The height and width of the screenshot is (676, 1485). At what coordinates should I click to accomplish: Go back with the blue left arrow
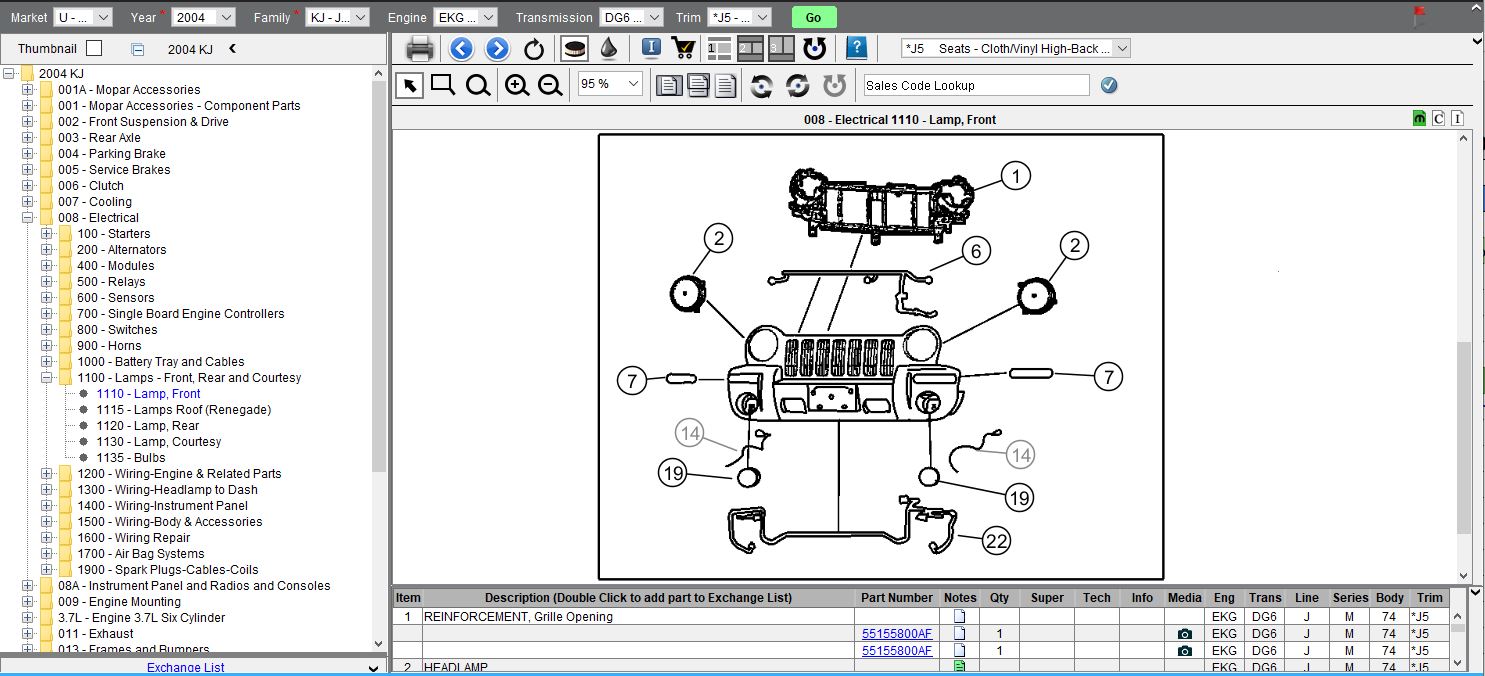click(461, 48)
